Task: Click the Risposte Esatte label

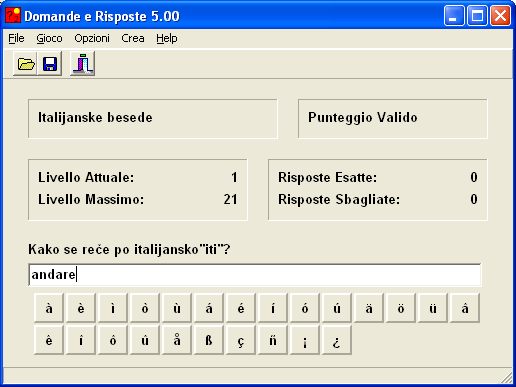Action: coord(328,177)
